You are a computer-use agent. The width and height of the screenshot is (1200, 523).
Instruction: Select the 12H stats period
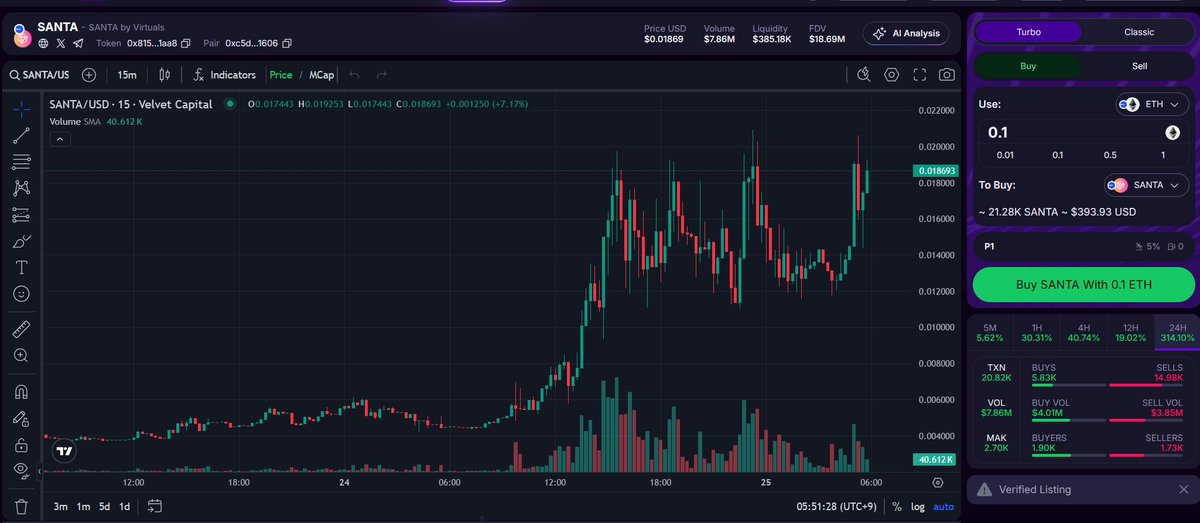coord(1131,333)
